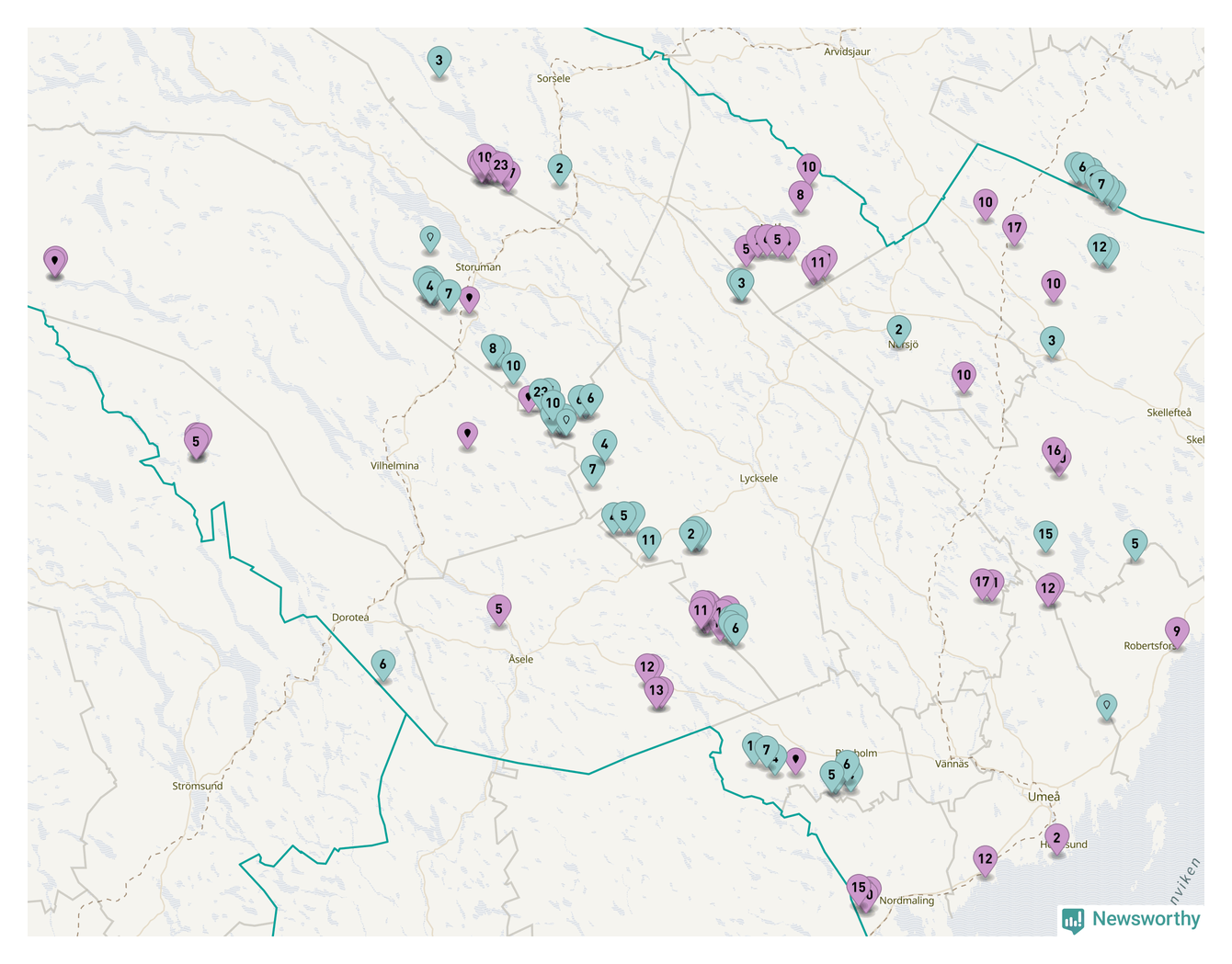Click teal 6 marker at Bjurholm

pos(847,766)
